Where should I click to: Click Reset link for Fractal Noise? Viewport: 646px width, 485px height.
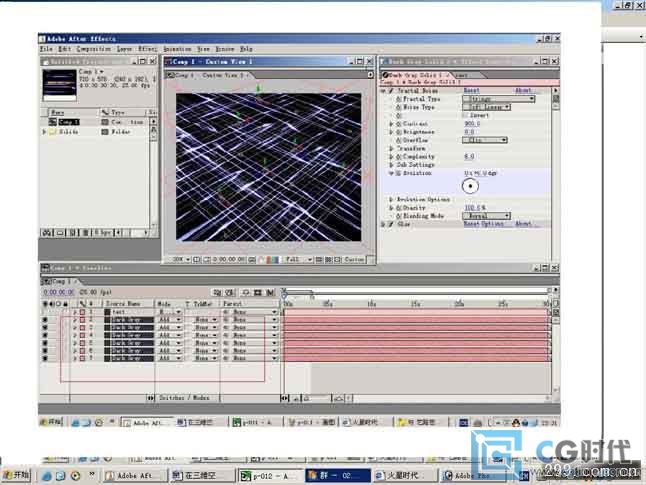(471, 91)
